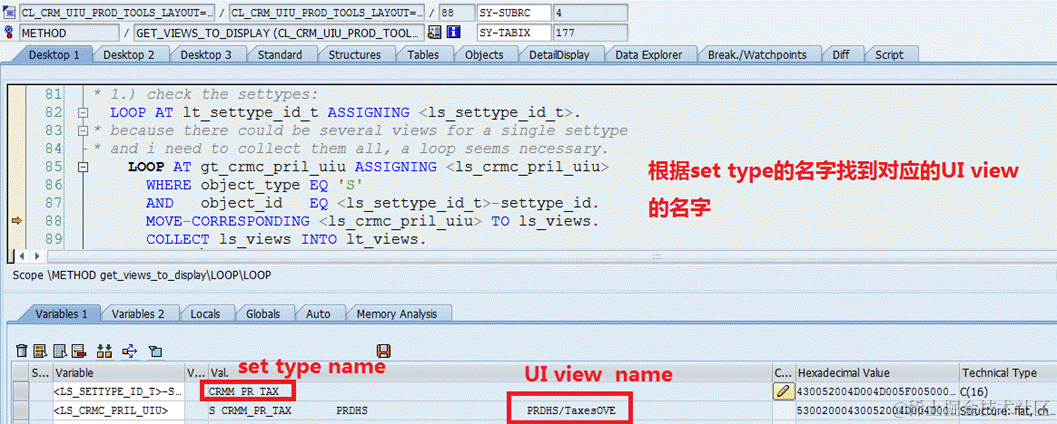The width and height of the screenshot is (1057, 424).
Task: Click the blue arrows icon in variables toolbar
Action: (x=129, y=351)
